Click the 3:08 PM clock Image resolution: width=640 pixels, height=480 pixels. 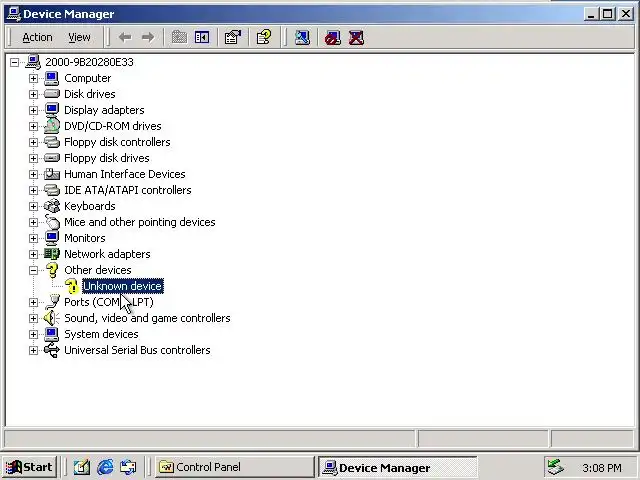(x=602, y=468)
